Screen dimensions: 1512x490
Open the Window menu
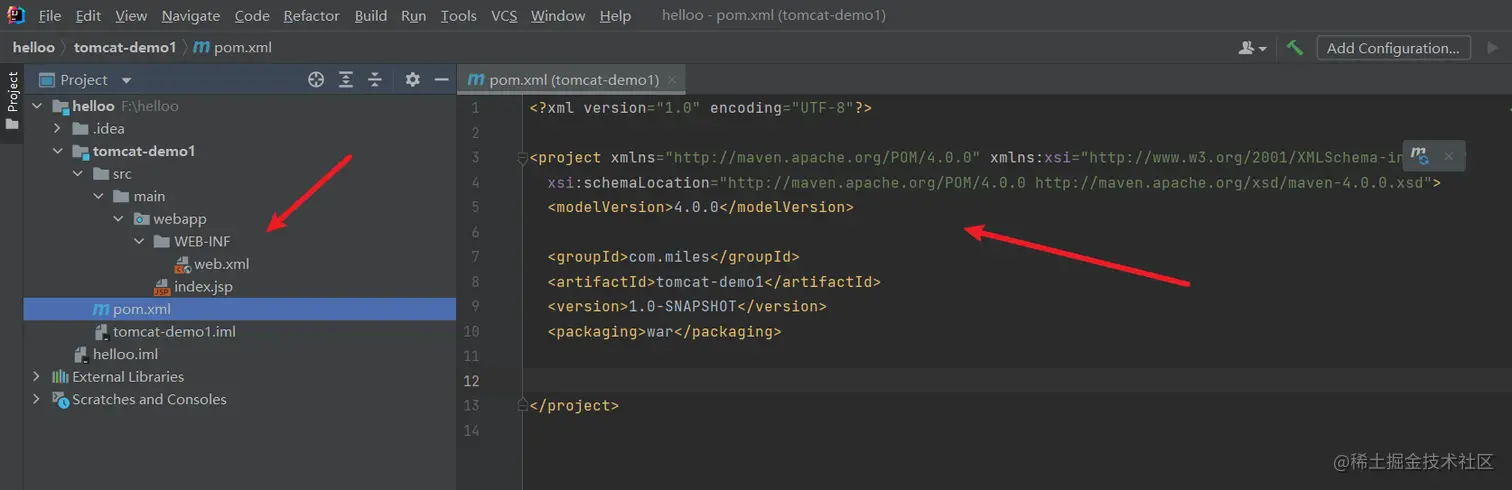[558, 16]
